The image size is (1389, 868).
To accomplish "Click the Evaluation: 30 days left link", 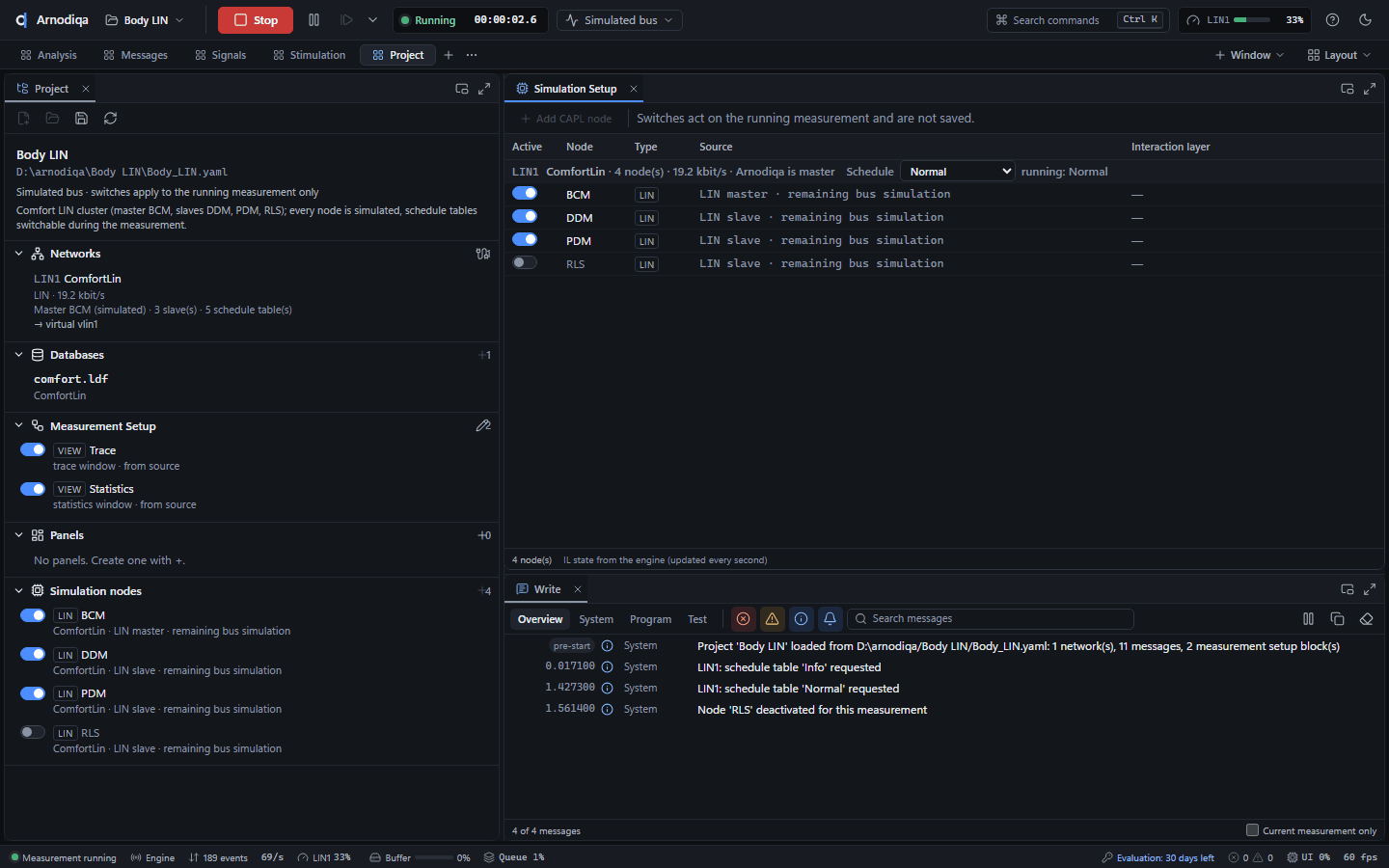I will tap(1157, 857).
